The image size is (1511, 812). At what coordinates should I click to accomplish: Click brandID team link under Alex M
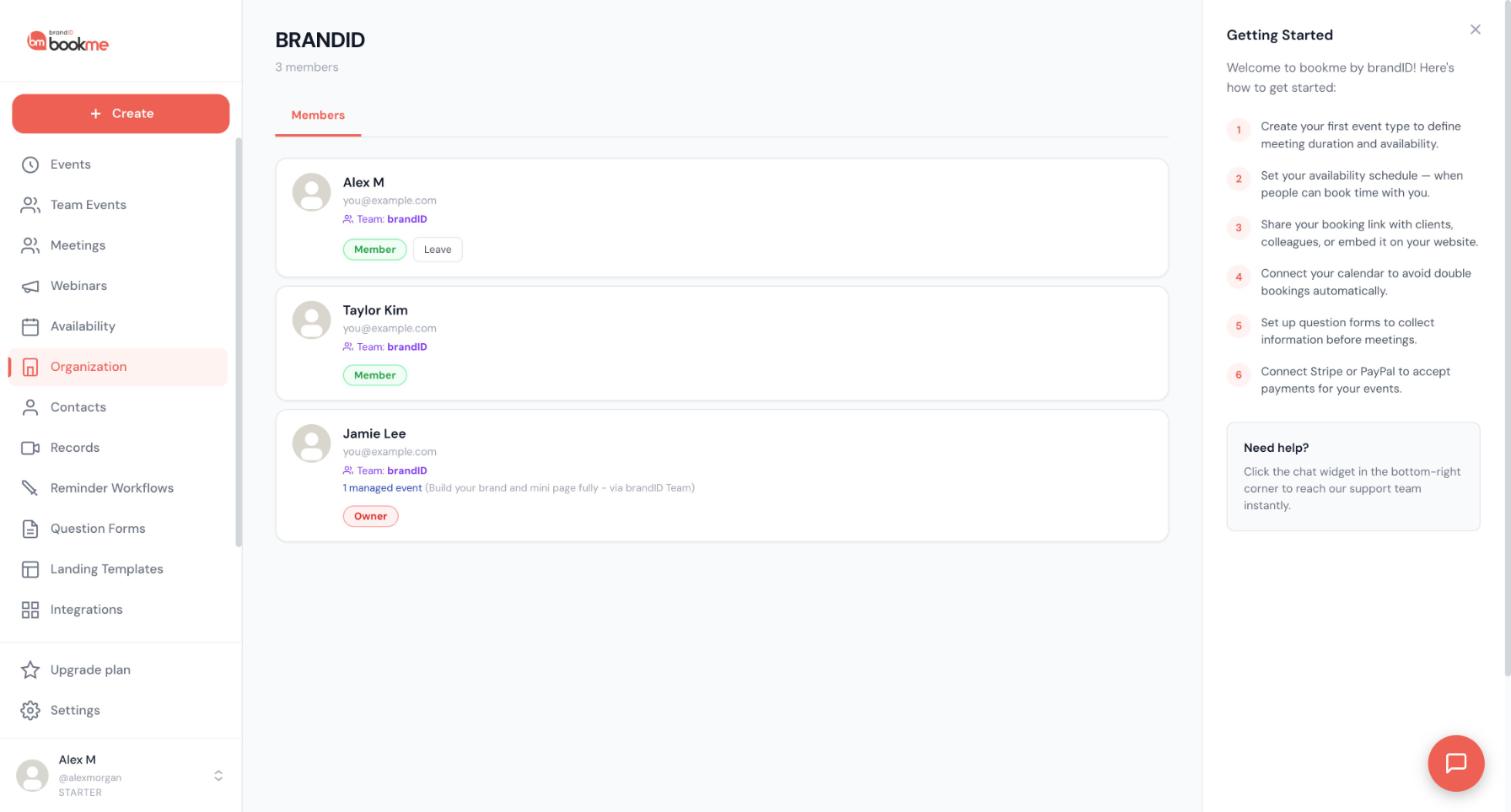click(x=407, y=219)
